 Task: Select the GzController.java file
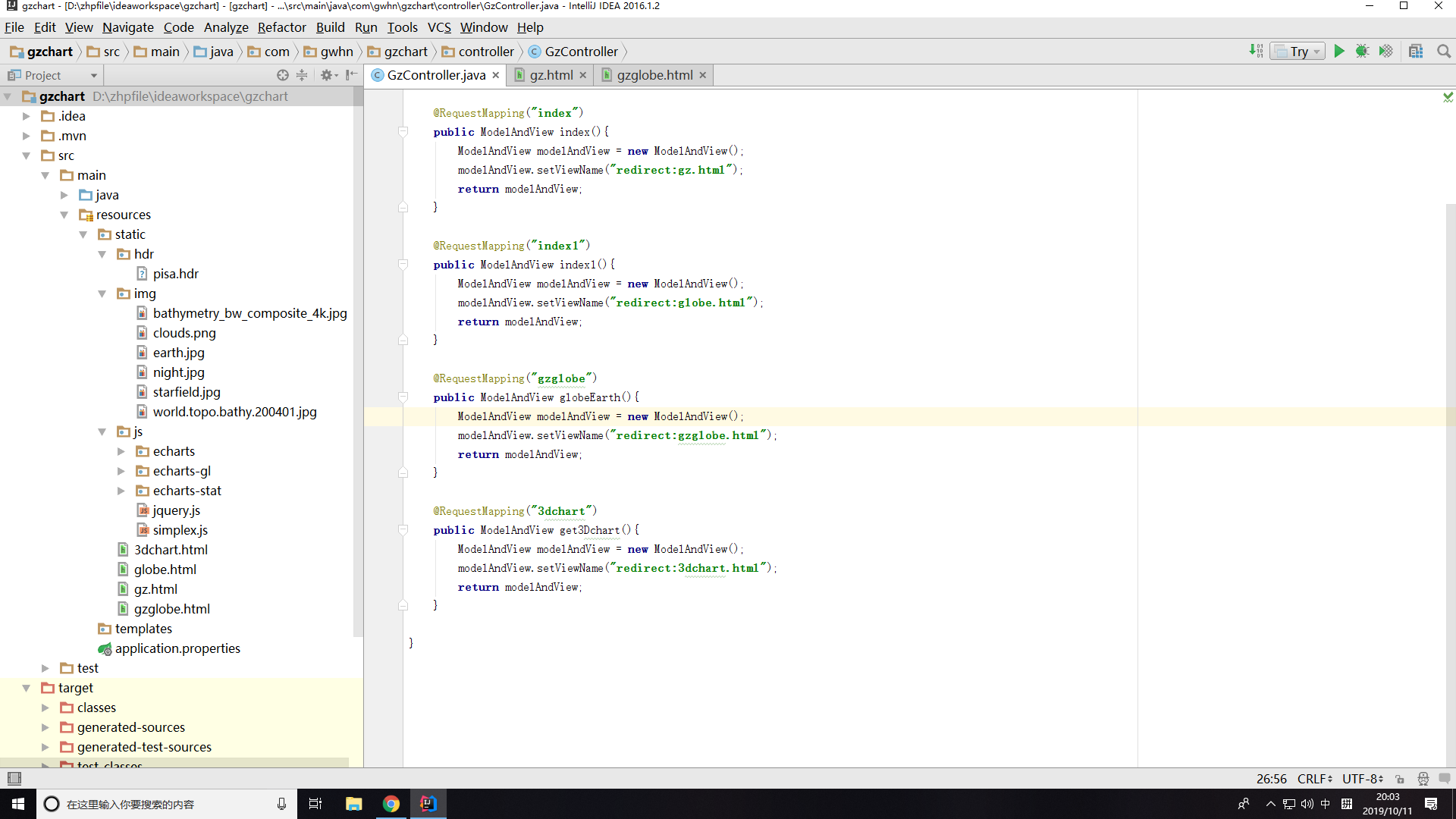pyautogui.click(x=437, y=75)
